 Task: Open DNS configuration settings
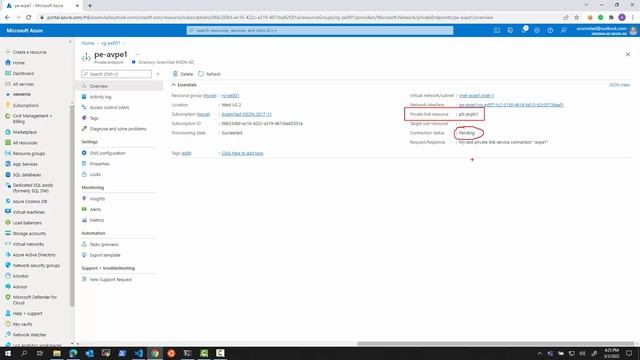point(107,153)
